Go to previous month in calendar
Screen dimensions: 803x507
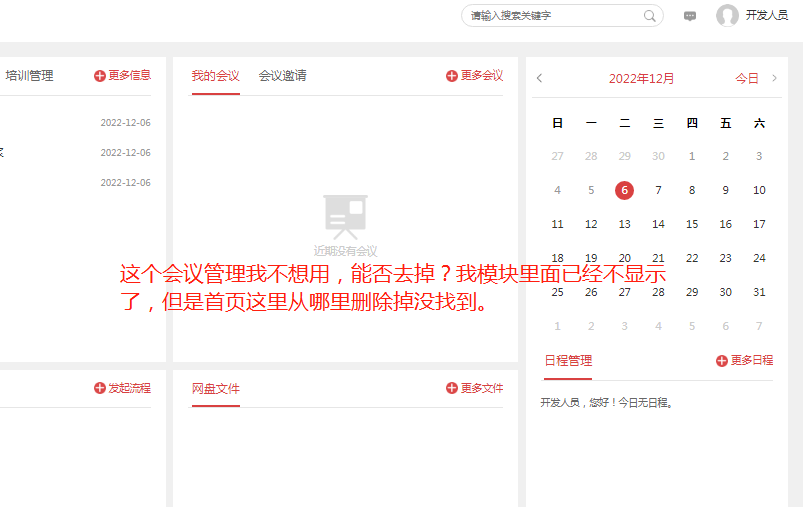(x=539, y=78)
